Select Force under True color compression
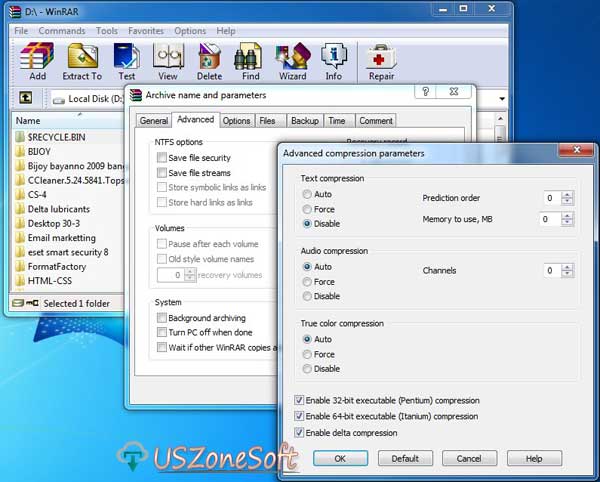This screenshot has height=482, width=600. click(x=307, y=355)
